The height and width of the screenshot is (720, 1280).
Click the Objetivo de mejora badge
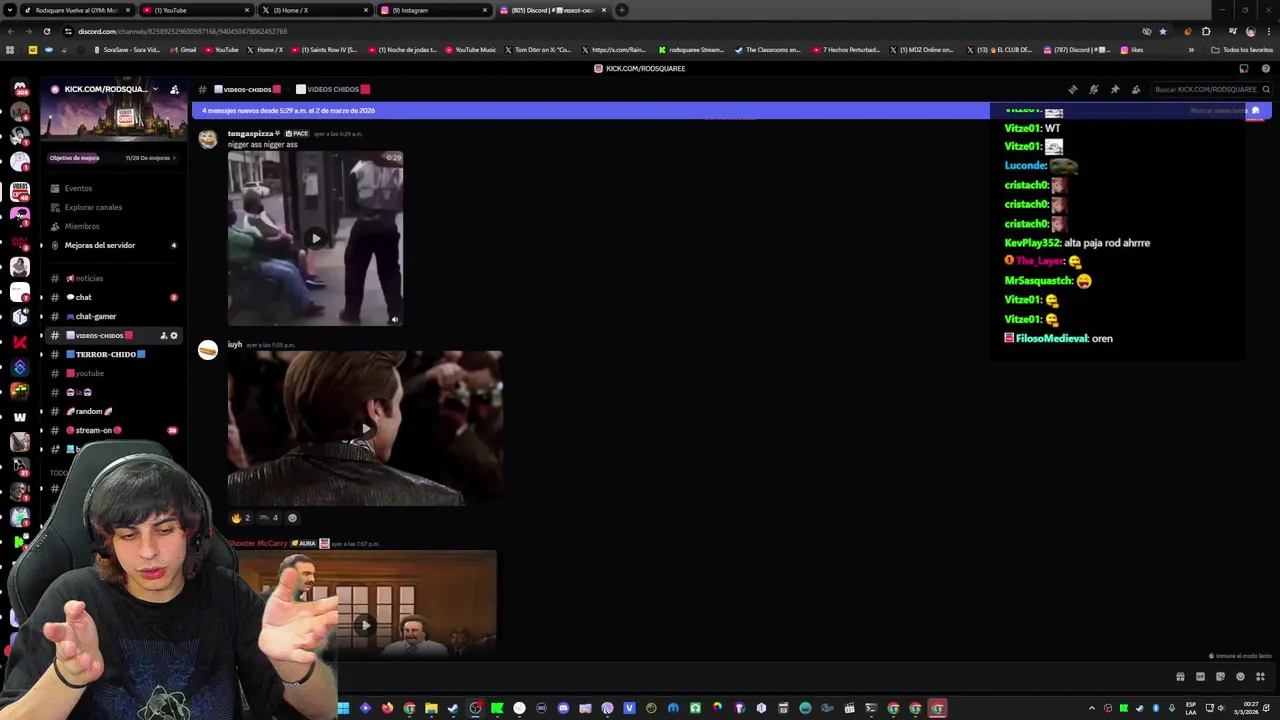click(75, 158)
